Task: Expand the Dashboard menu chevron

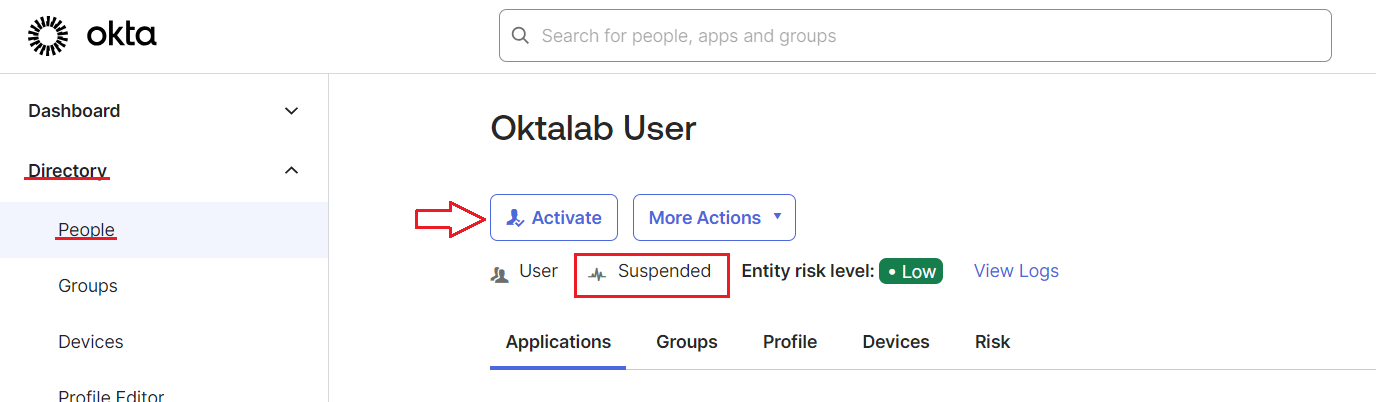Action: (x=292, y=111)
